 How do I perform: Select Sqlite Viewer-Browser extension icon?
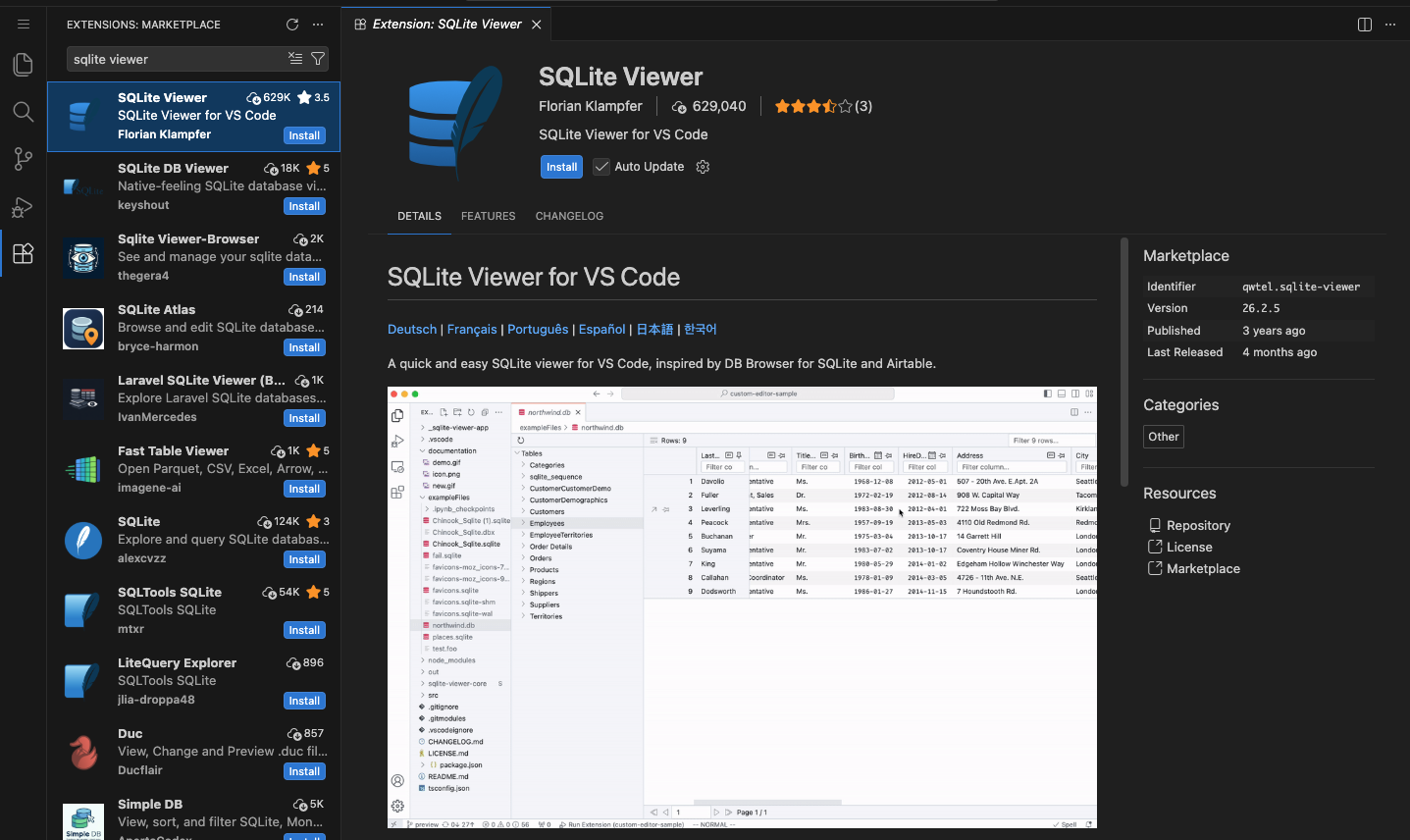coord(83,257)
